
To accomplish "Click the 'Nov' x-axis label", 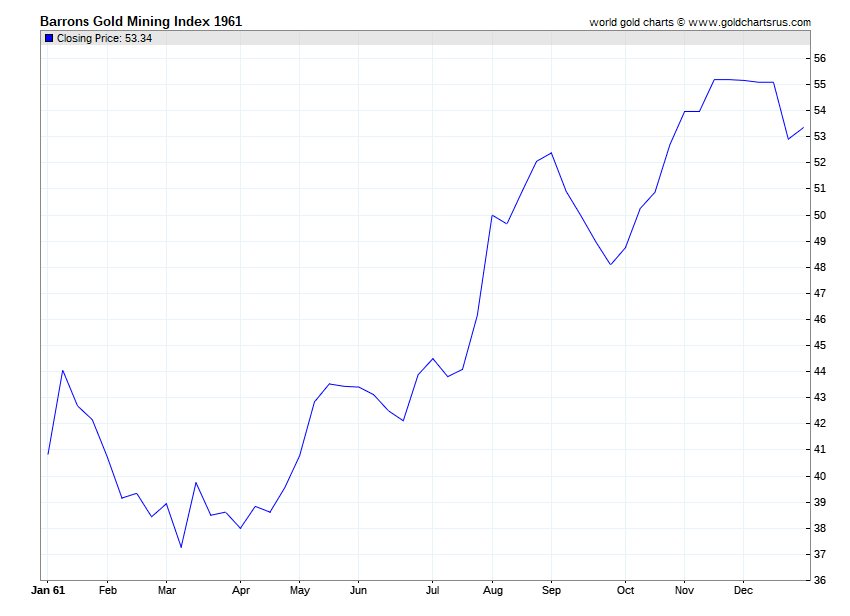I will 684,590.
